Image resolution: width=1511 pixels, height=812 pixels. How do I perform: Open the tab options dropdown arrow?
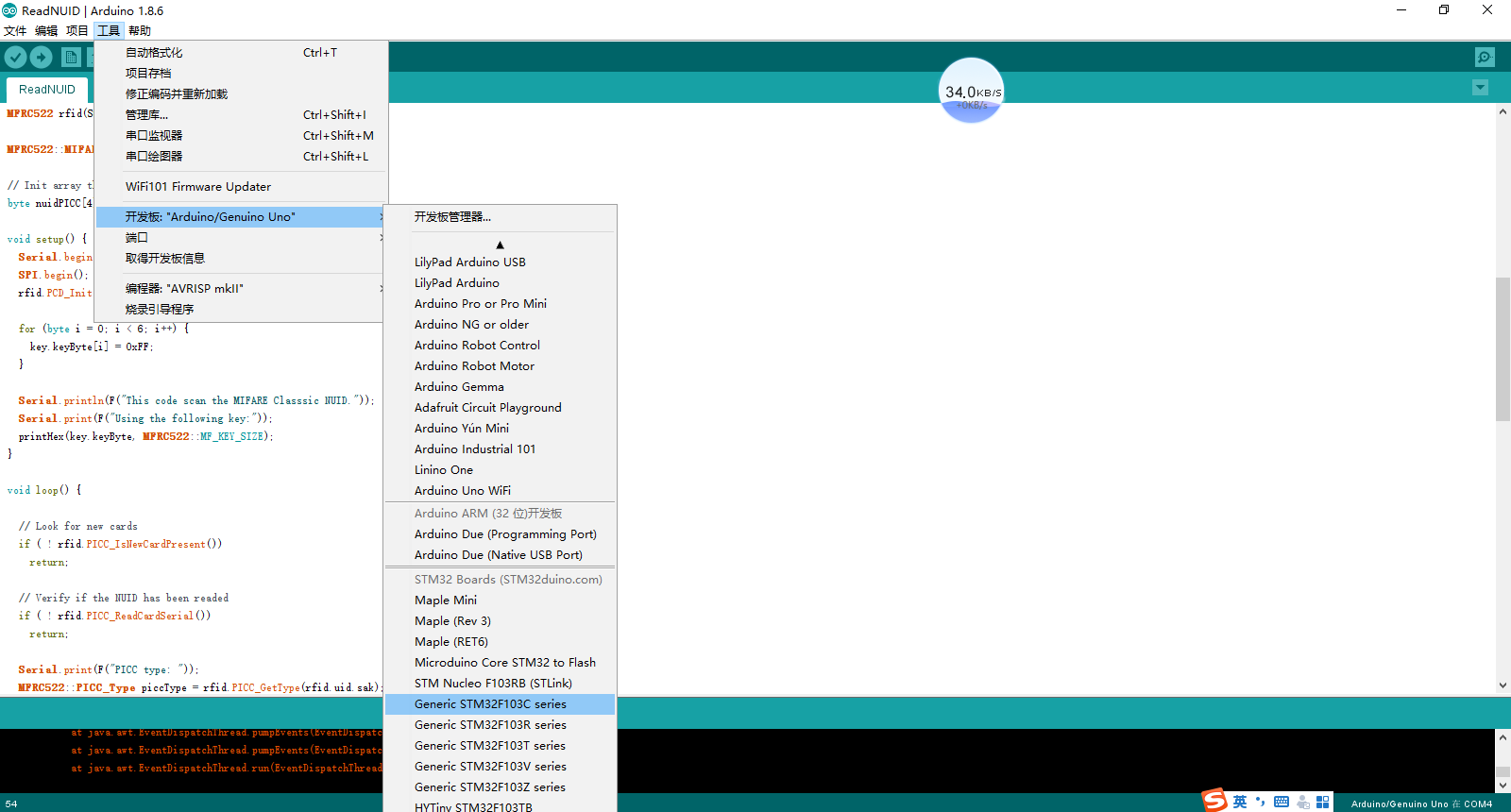pos(1480,88)
